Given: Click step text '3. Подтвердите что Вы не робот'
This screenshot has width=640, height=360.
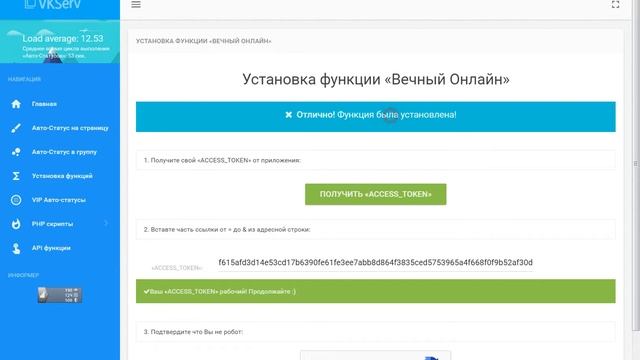Looking at the screenshot, I should (x=193, y=332).
